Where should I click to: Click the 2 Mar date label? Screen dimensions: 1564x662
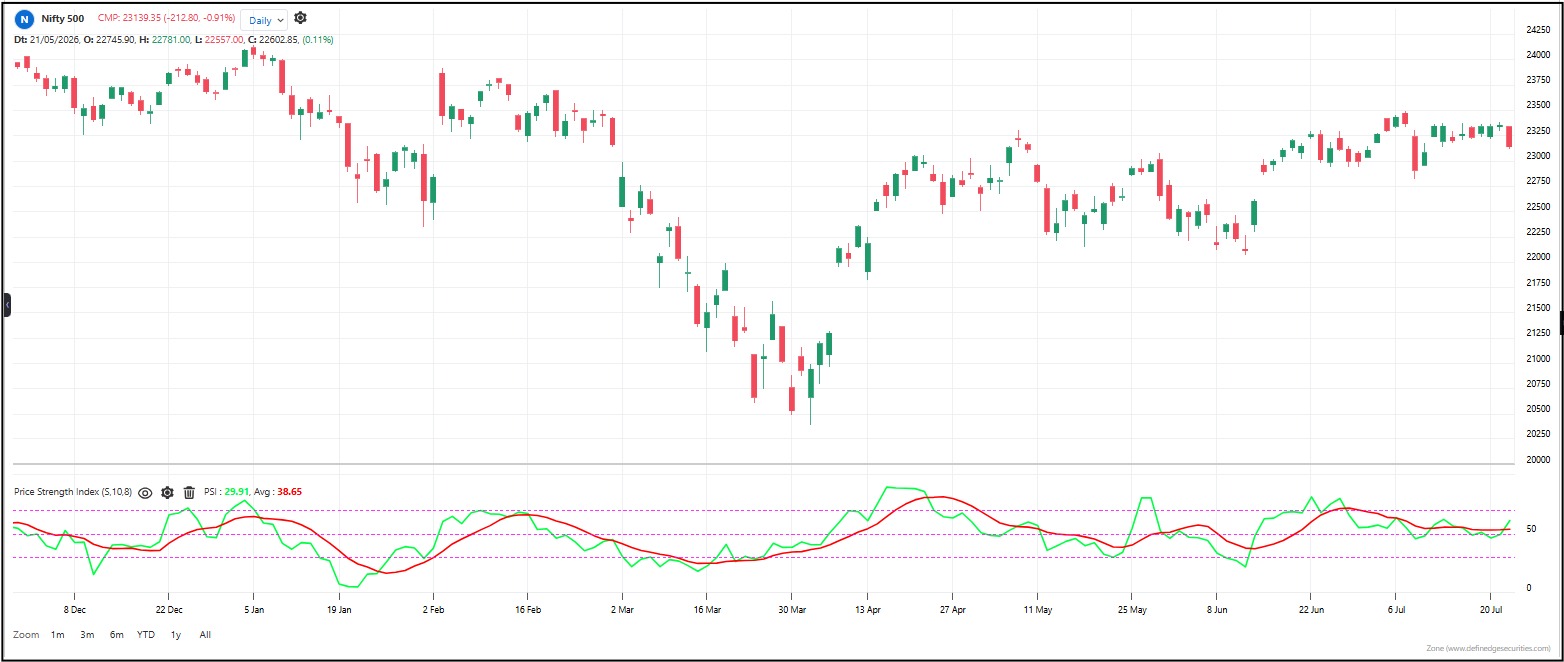click(x=621, y=608)
